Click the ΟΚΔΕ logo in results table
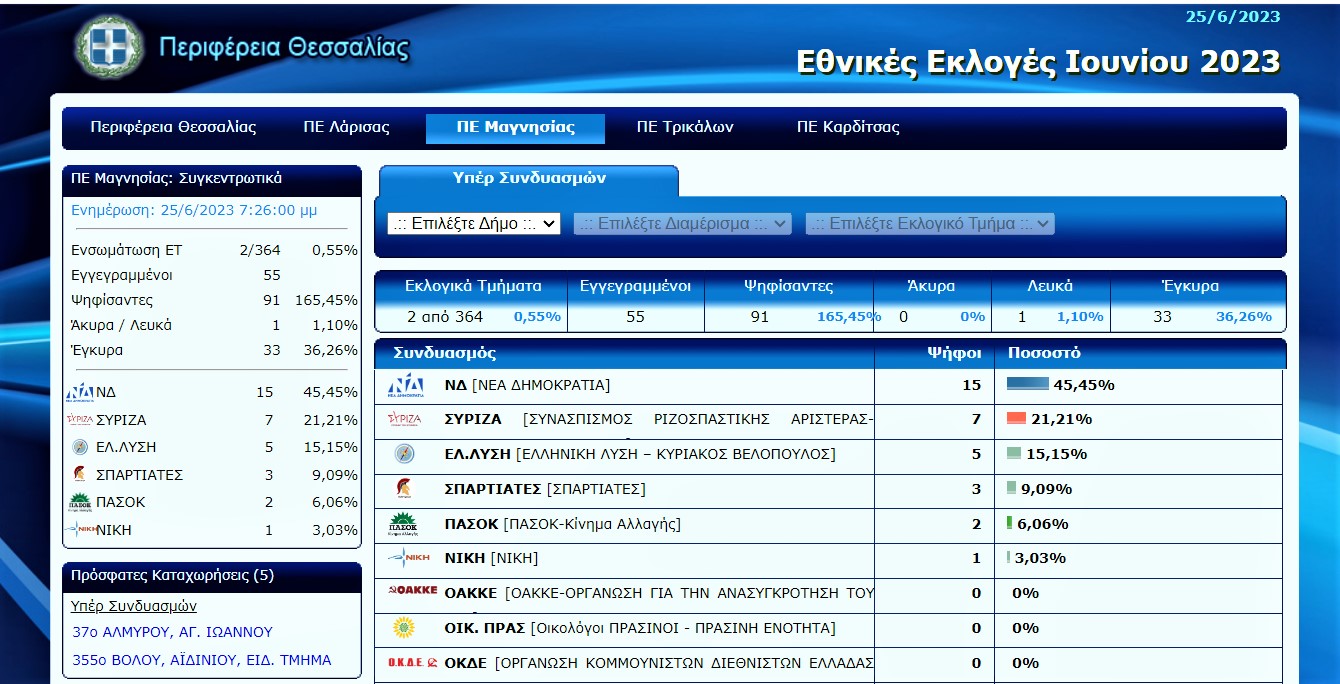Screen dimensions: 1340x684 click(412, 663)
